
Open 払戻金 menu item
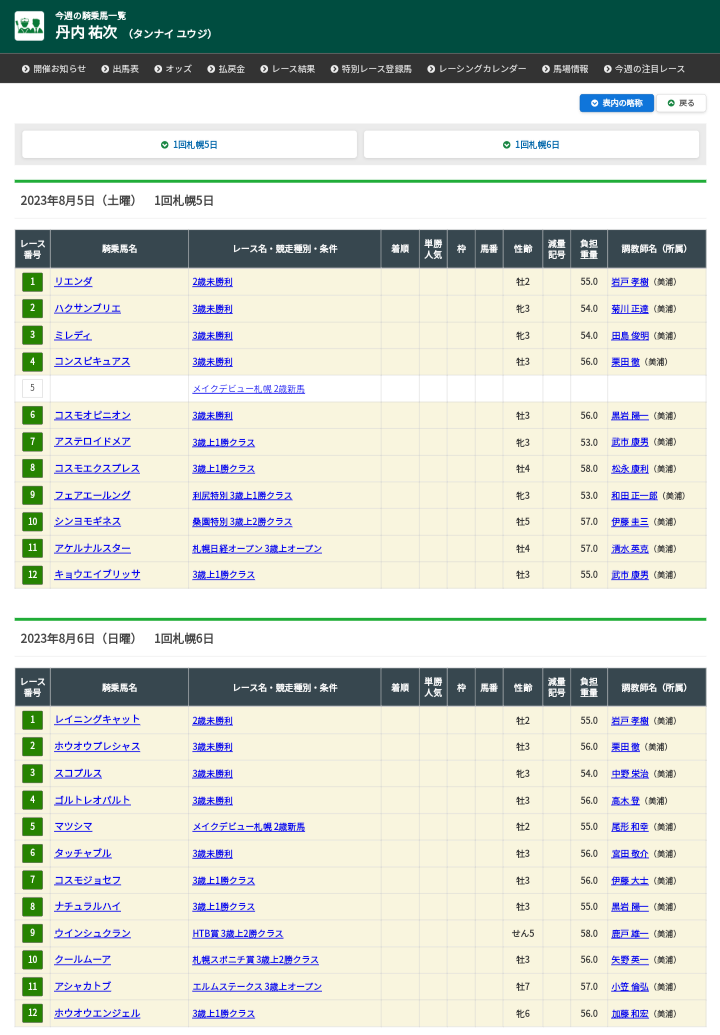226,69
